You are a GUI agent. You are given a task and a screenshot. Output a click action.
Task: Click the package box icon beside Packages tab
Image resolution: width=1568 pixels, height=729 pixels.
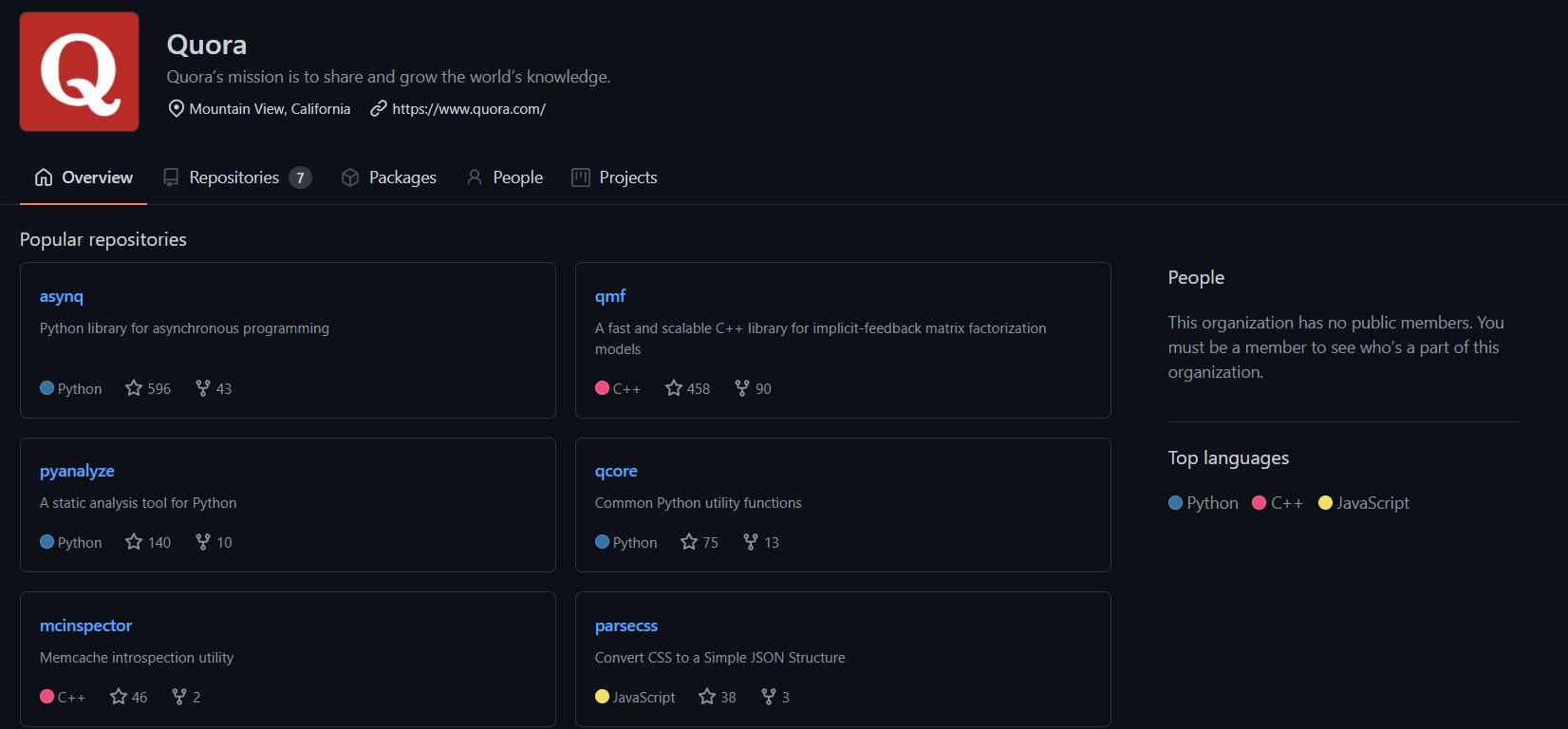[350, 177]
